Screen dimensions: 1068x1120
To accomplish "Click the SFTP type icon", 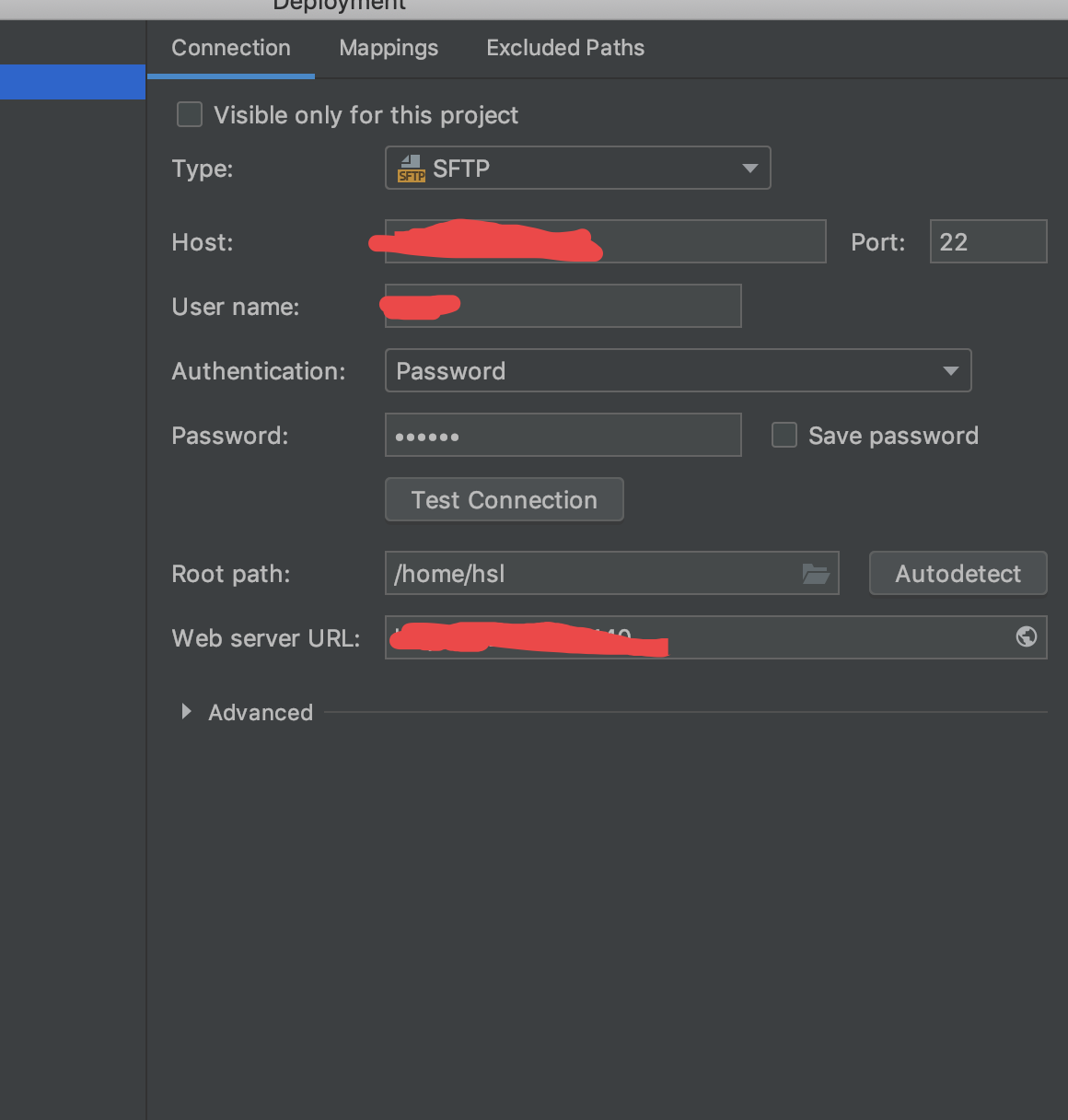I will 411,169.
